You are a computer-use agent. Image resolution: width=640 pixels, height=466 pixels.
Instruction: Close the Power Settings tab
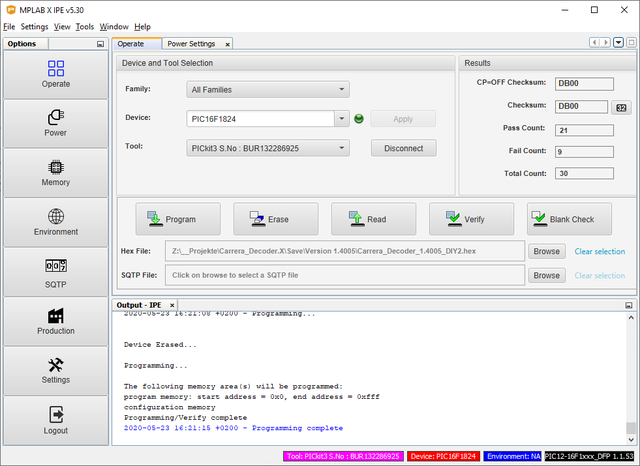[x=227, y=44]
